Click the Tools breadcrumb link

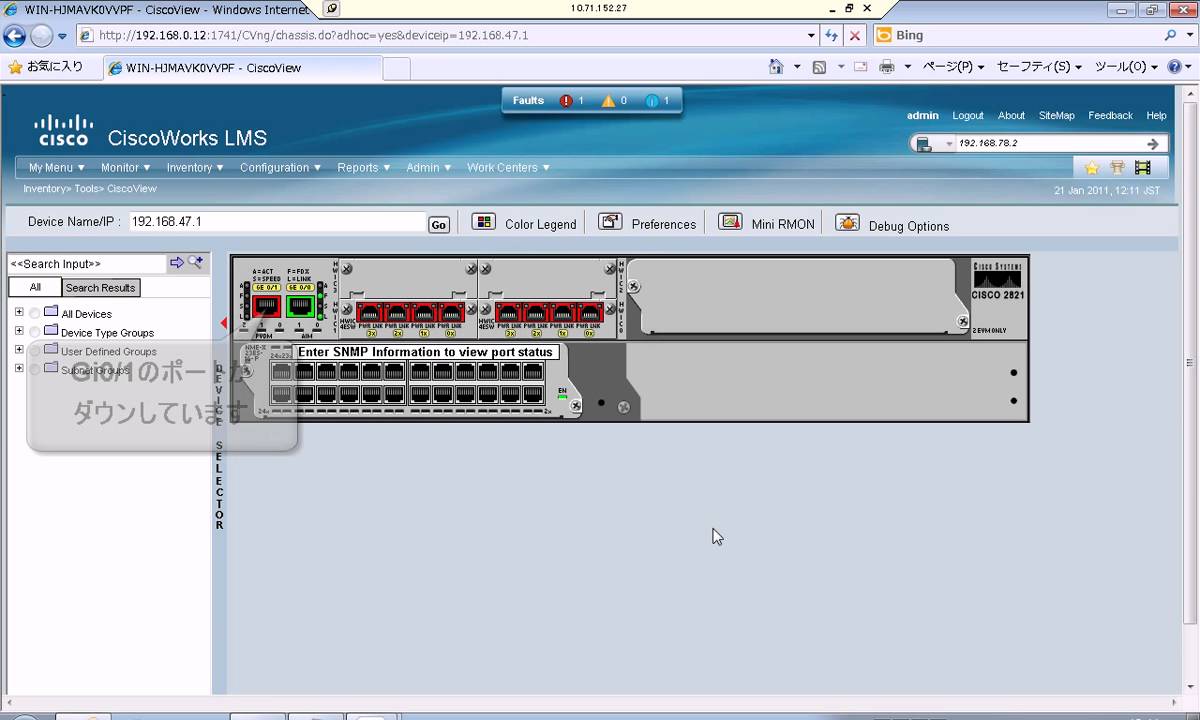click(x=86, y=188)
